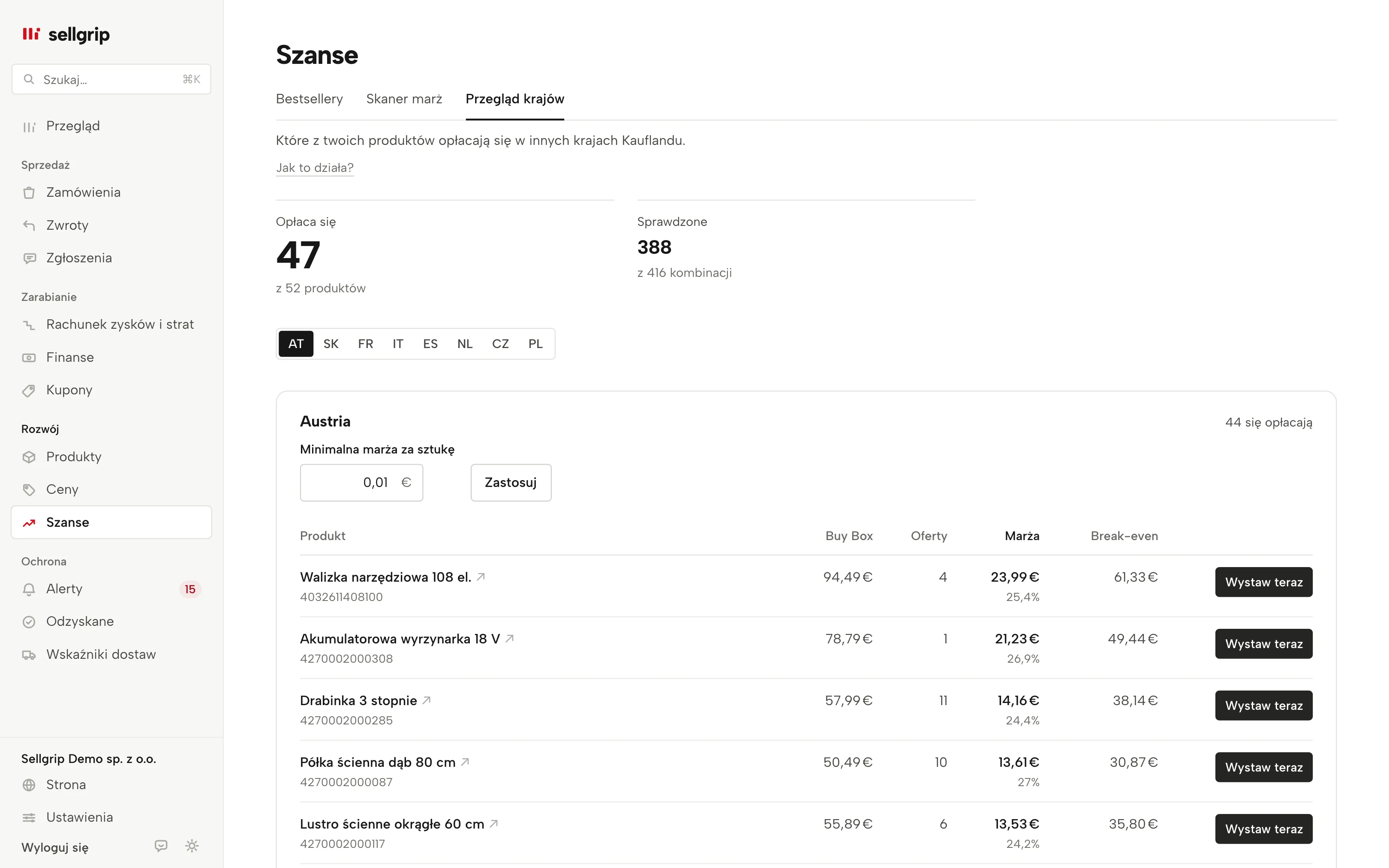Switch to the Bestsellery tab
The height and width of the screenshot is (868, 1389).
click(x=310, y=99)
